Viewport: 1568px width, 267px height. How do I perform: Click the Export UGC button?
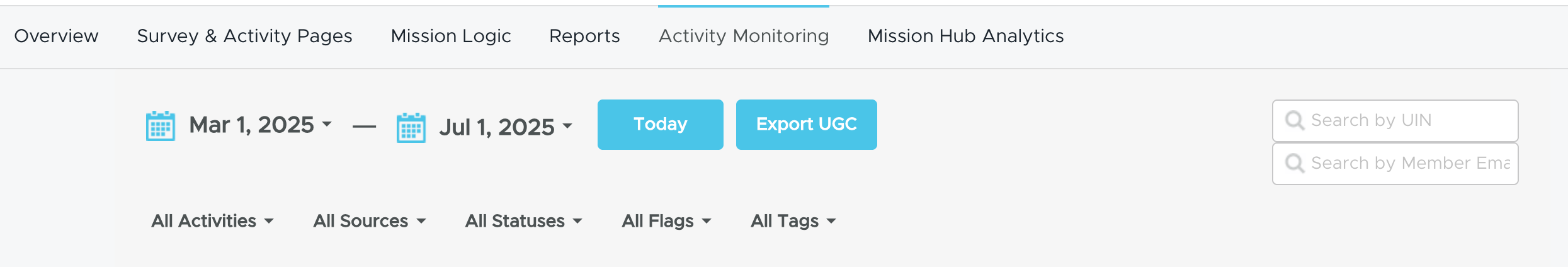coord(807,125)
